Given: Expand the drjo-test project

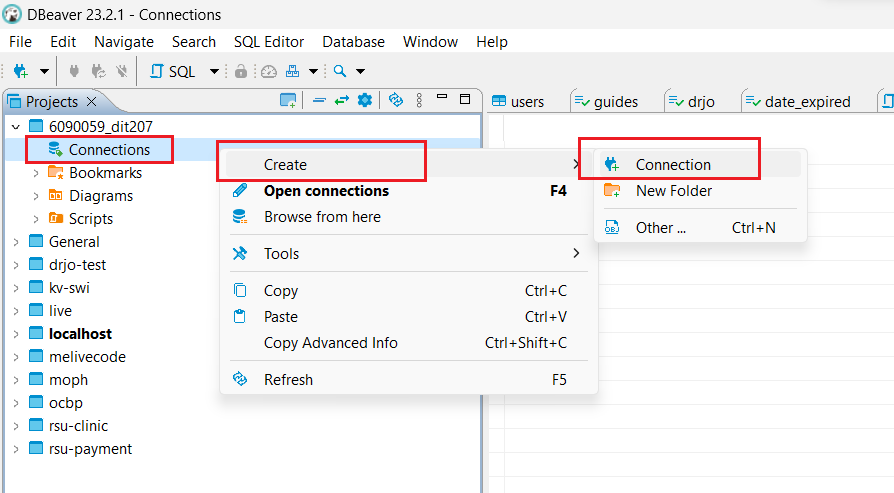Looking at the screenshot, I should tap(16, 265).
